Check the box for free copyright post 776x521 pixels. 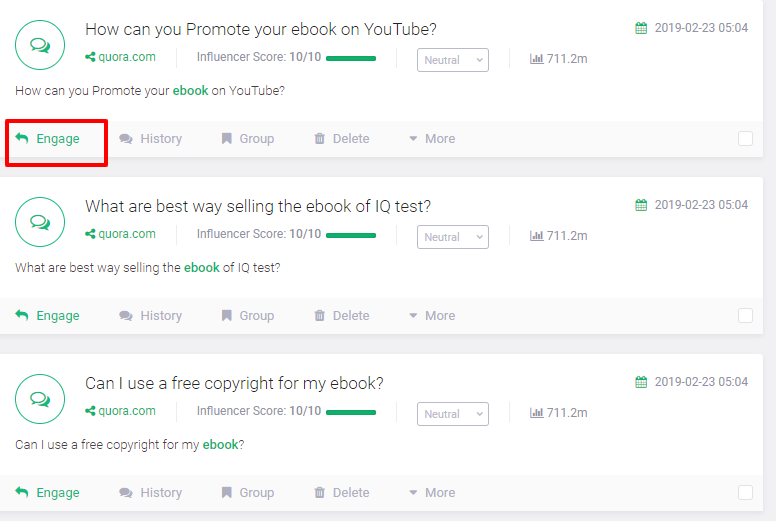(x=745, y=493)
